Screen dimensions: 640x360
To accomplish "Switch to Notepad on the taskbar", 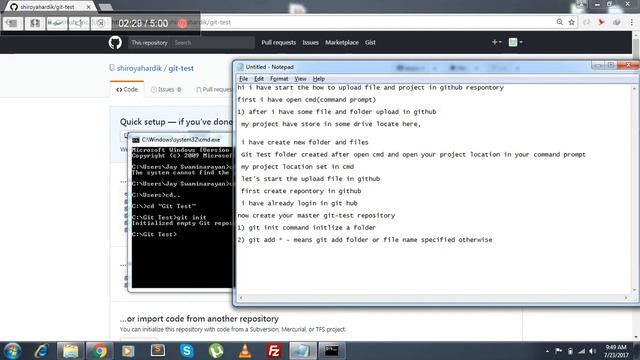I will pyautogui.click(x=303, y=351).
